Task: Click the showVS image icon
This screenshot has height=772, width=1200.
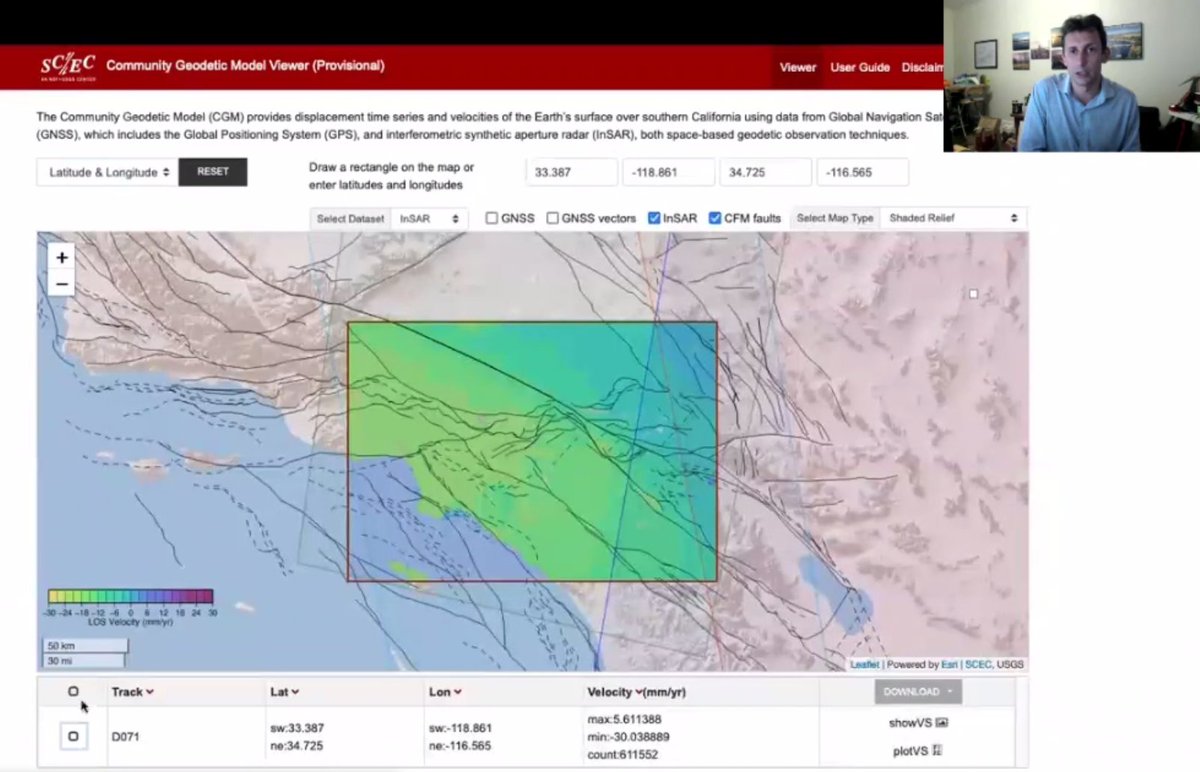Action: 942,722
